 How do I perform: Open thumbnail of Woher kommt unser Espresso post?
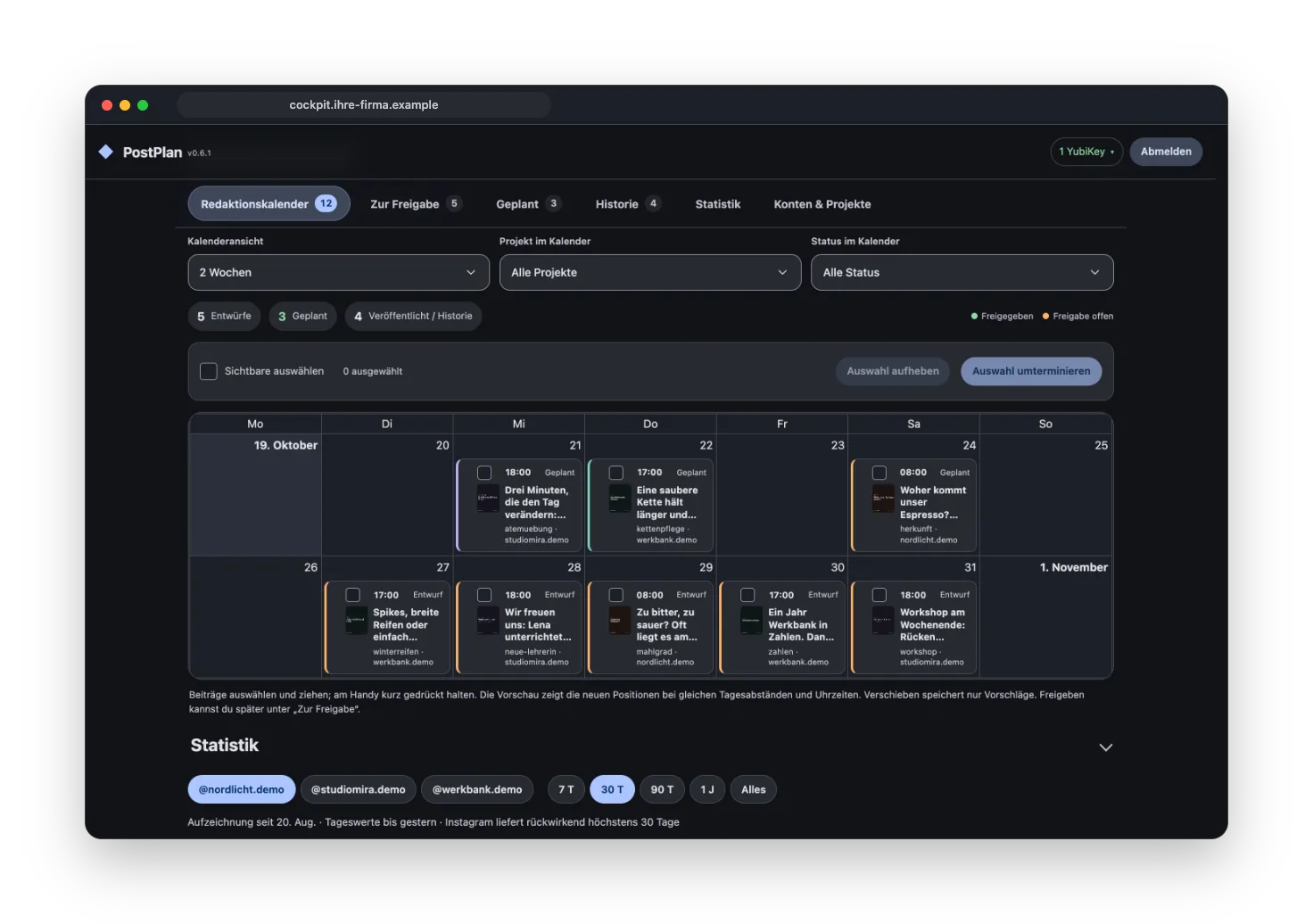883,499
